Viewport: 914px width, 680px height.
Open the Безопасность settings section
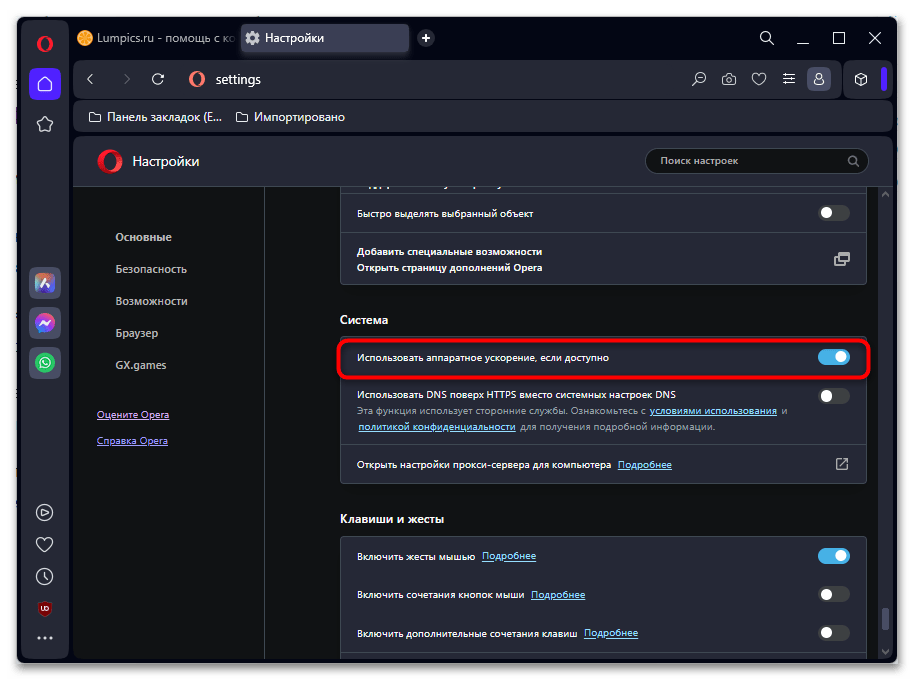coord(151,269)
